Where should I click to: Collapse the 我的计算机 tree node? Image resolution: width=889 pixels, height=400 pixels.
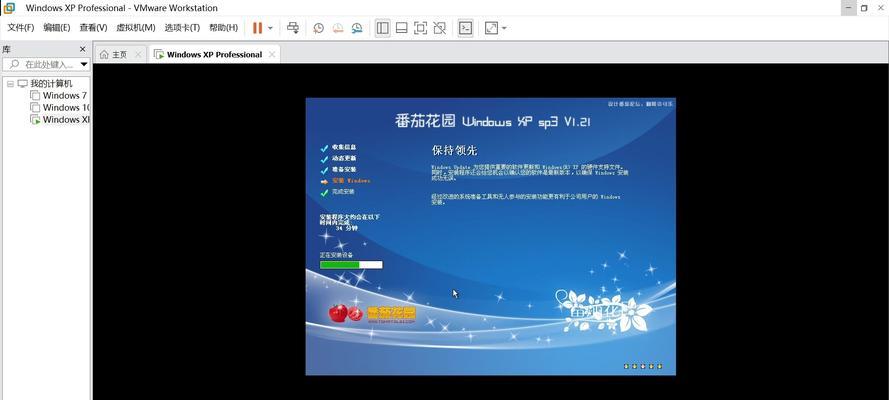10,84
